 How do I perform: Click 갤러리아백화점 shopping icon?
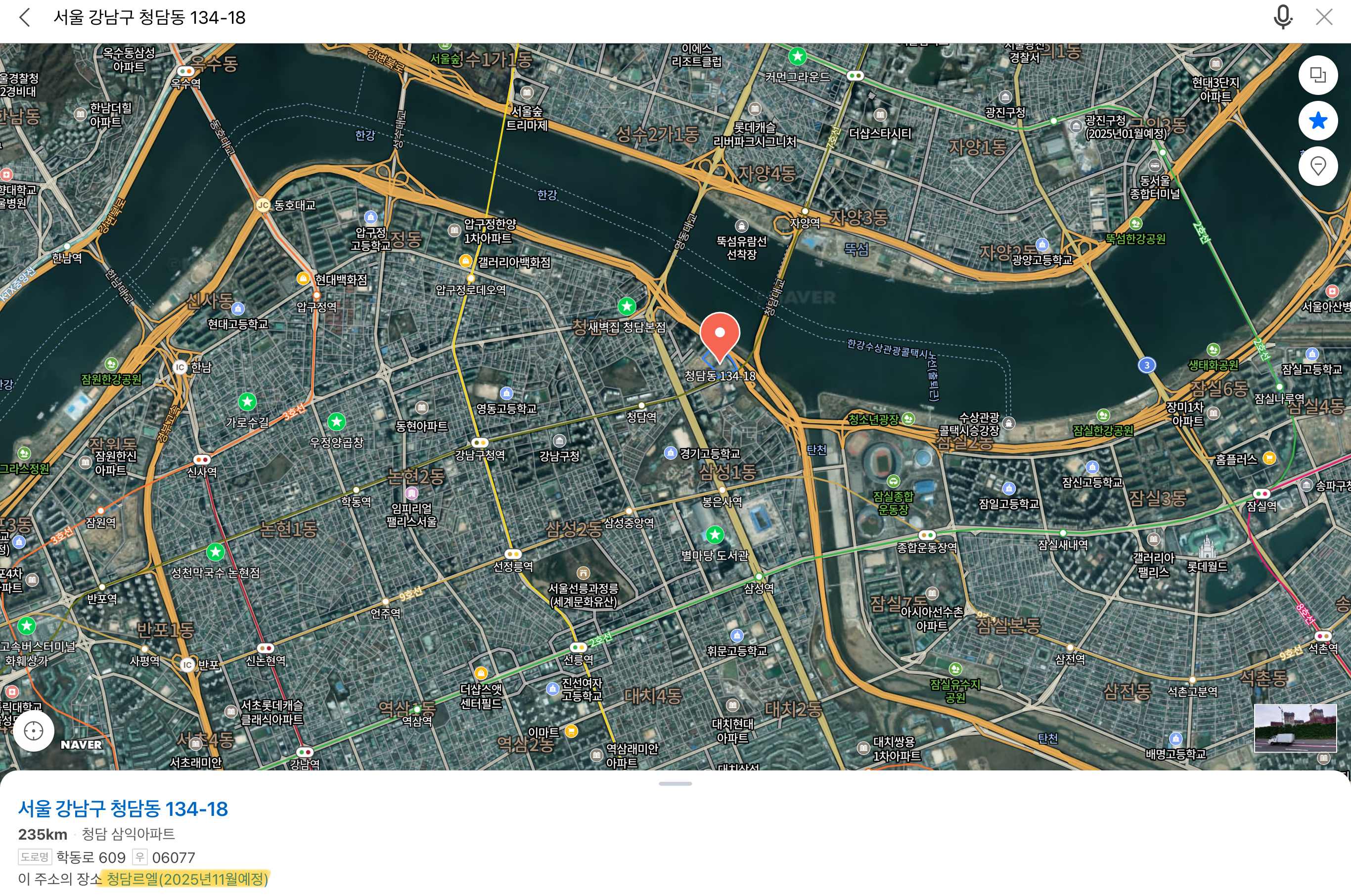coord(465,261)
